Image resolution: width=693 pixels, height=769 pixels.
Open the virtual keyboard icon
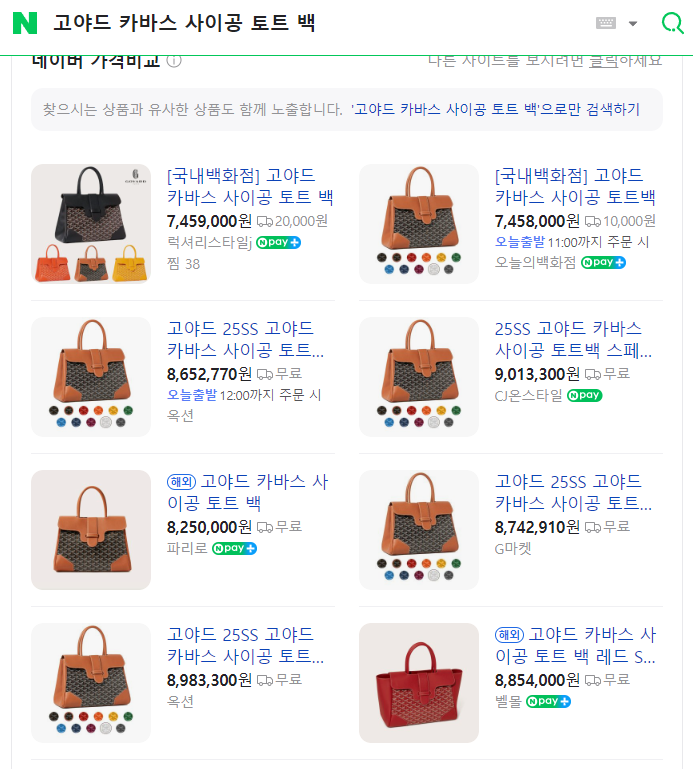point(606,23)
